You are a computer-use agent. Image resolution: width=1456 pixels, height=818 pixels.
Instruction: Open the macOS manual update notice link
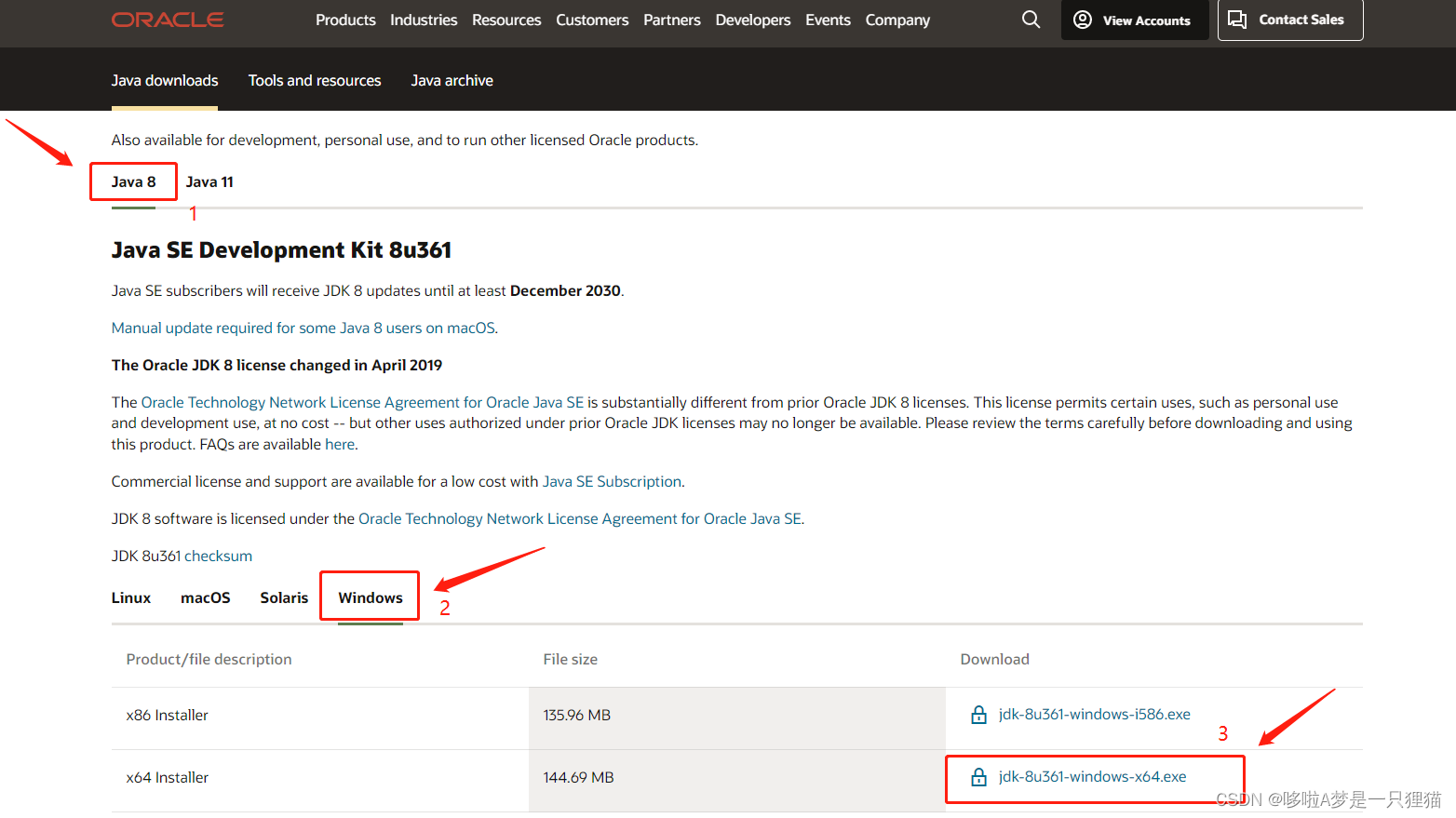tap(303, 328)
